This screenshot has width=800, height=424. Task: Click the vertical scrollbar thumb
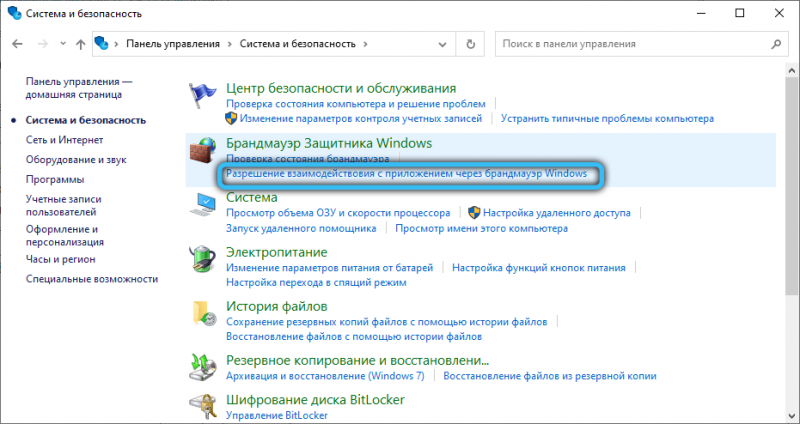(x=791, y=186)
